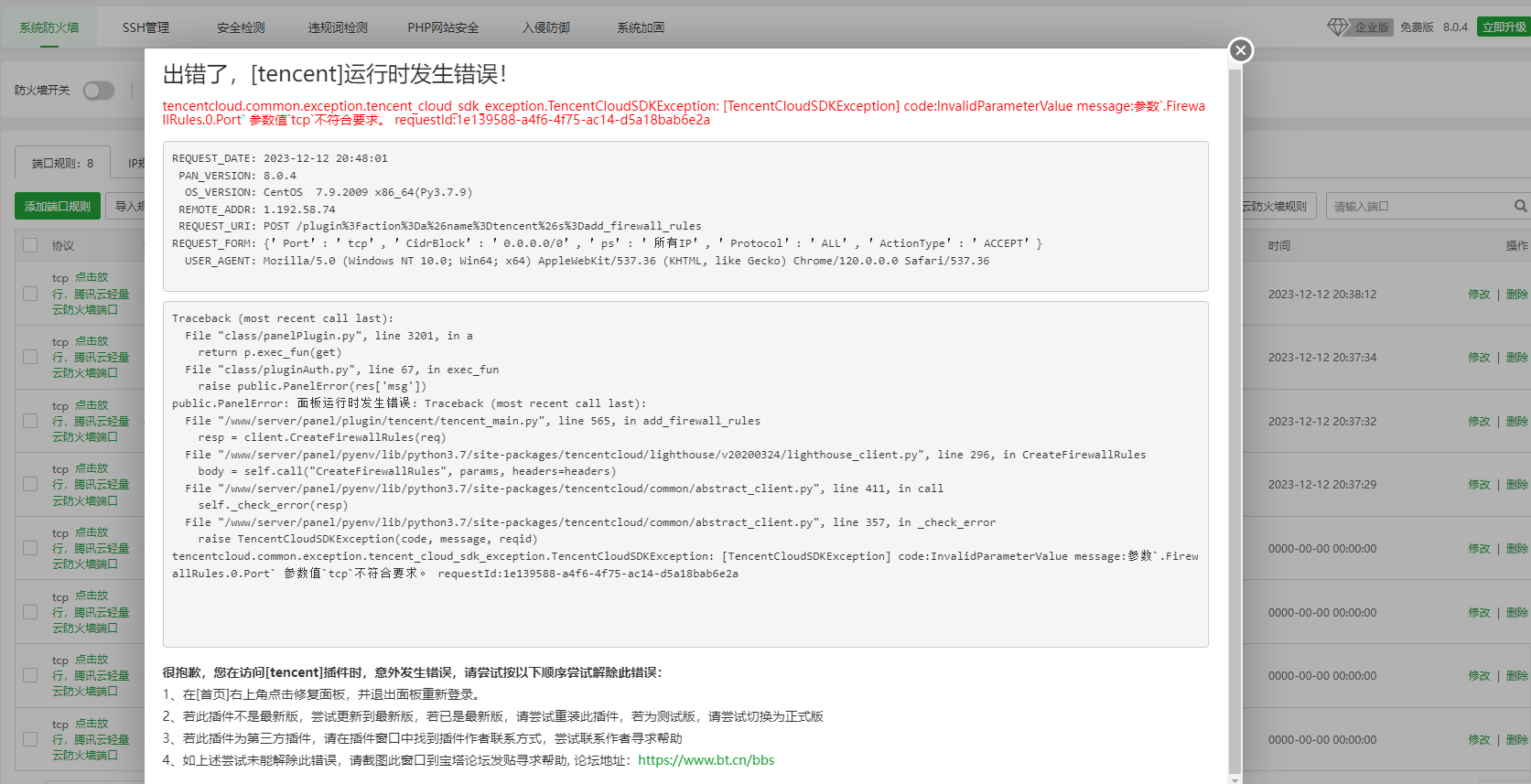Check the select-all checkbox in table header
This screenshot has width=1531, height=784.
[30, 245]
